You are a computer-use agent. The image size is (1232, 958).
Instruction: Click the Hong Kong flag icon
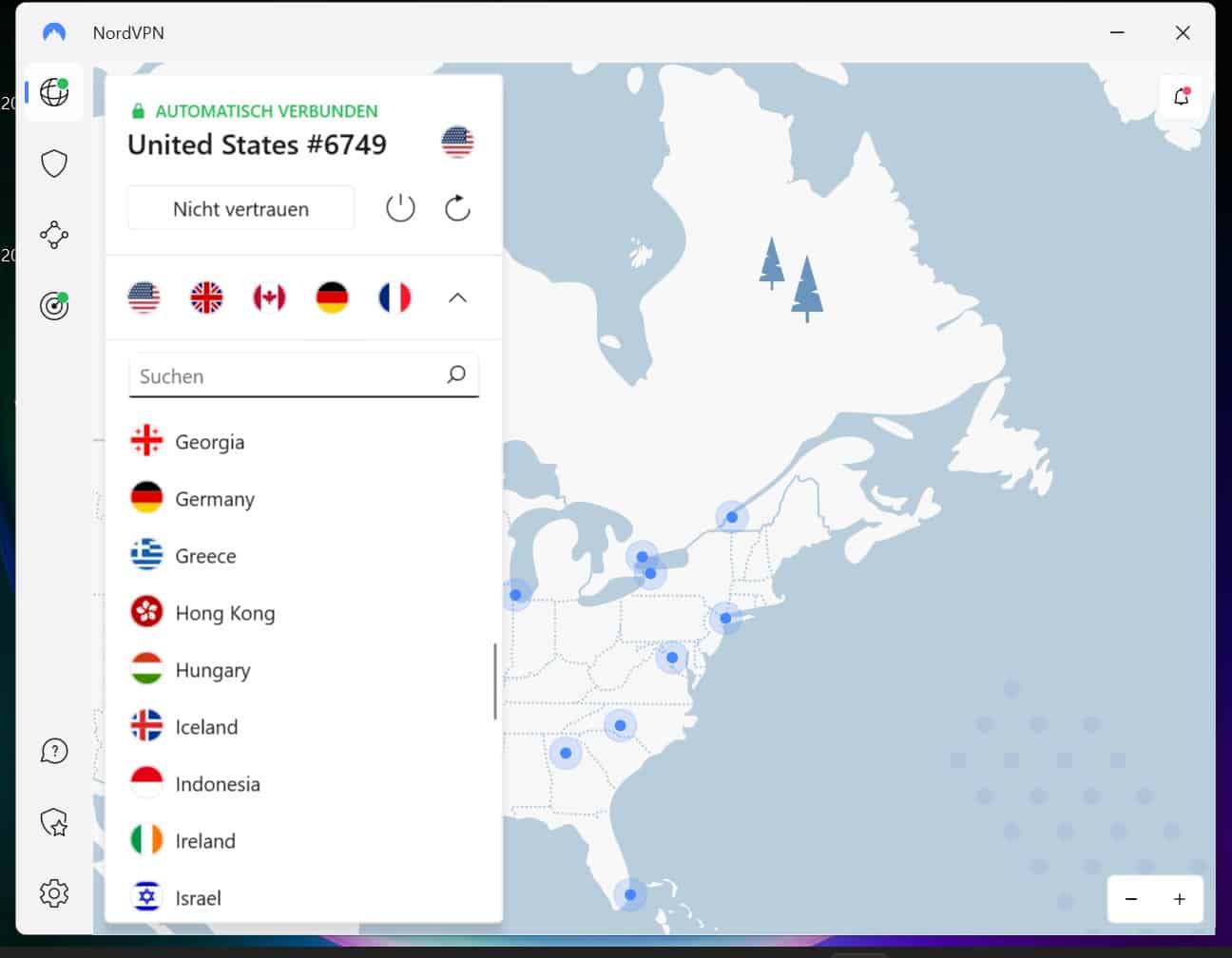(146, 612)
